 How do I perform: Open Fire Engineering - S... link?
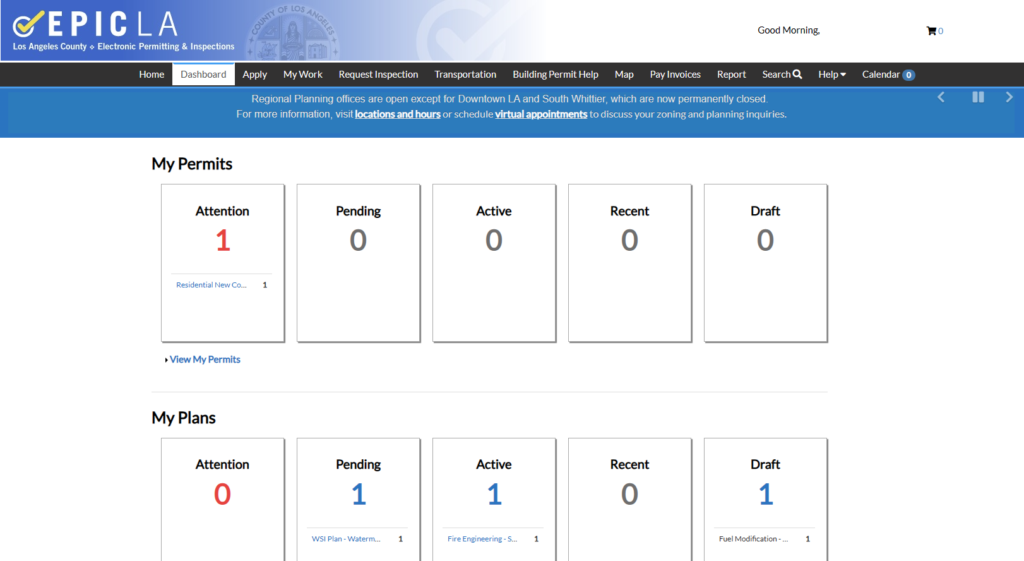482,539
